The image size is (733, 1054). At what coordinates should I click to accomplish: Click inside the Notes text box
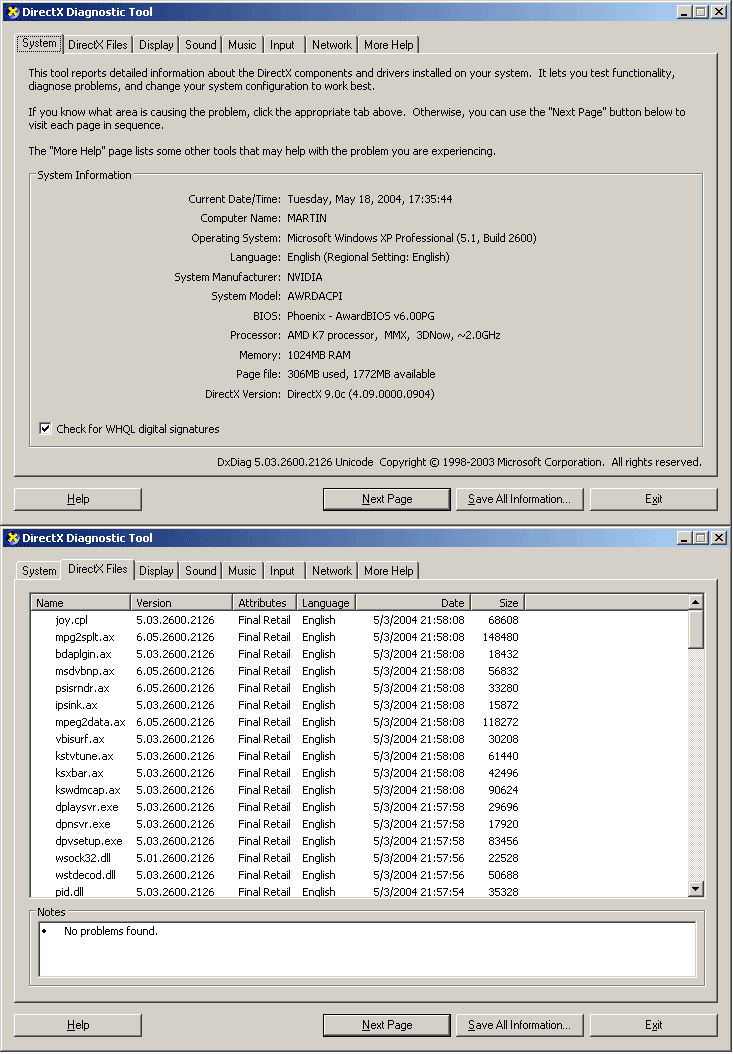pos(367,949)
